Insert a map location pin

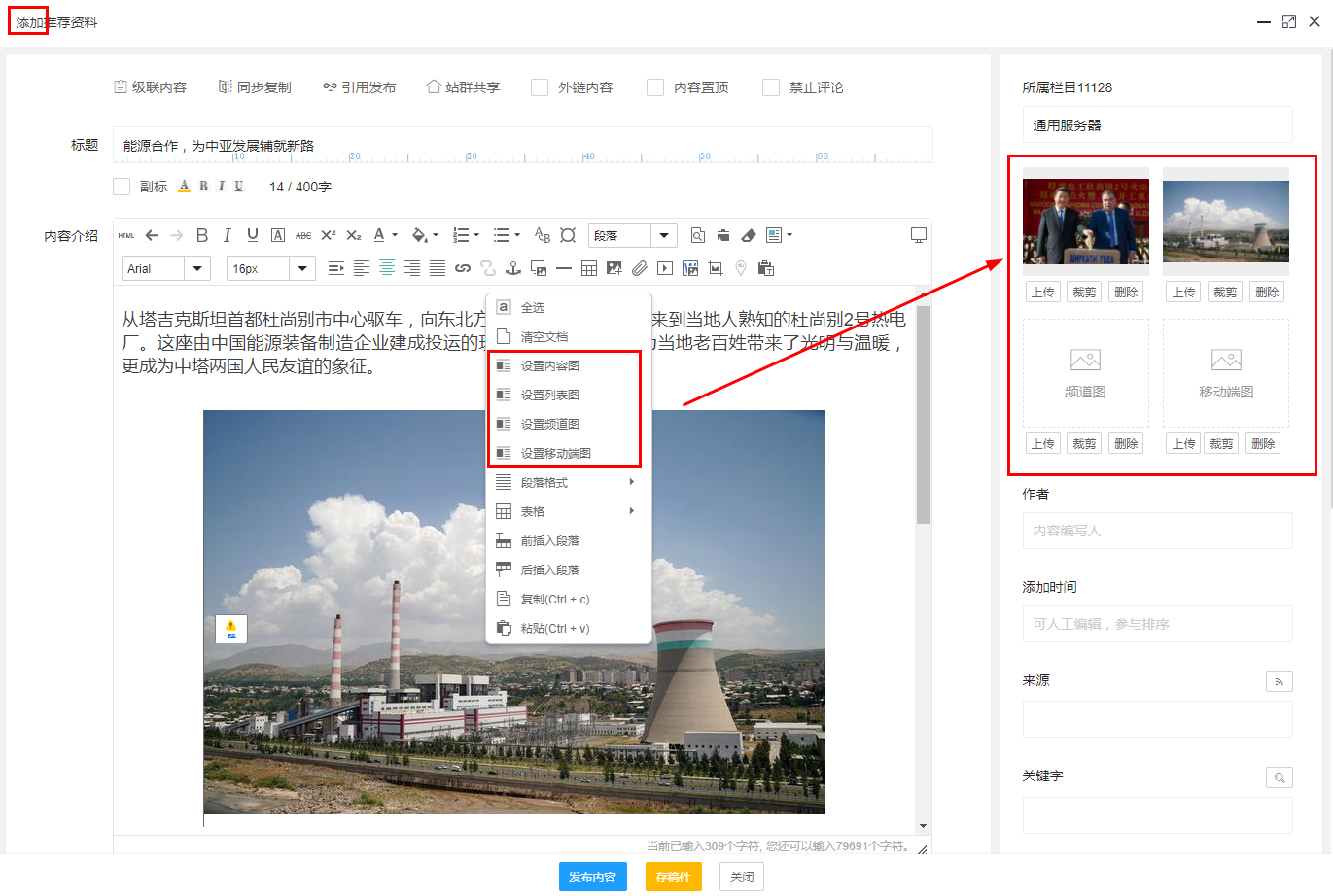[741, 268]
